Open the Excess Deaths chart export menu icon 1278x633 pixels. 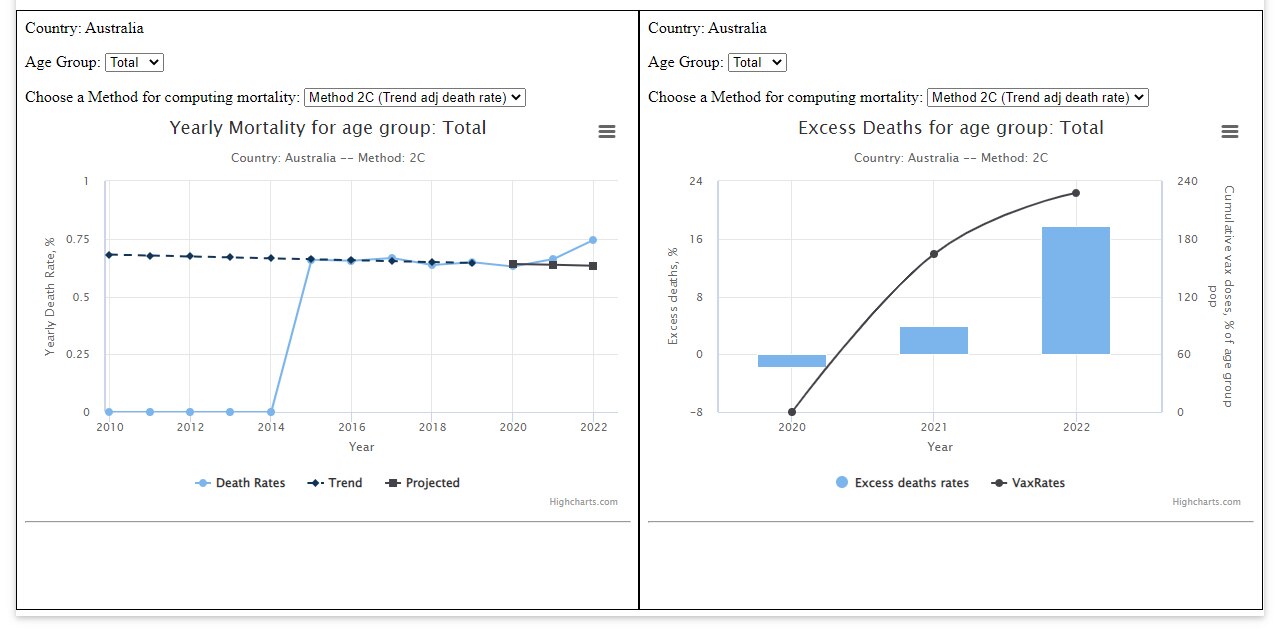(x=1229, y=130)
